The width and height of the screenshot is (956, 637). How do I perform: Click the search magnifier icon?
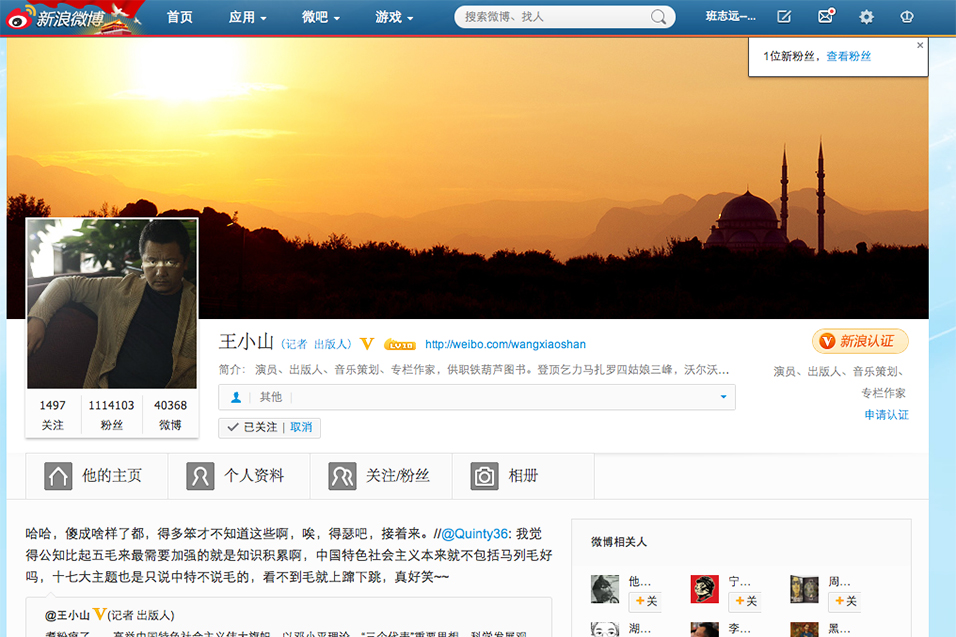tap(658, 17)
